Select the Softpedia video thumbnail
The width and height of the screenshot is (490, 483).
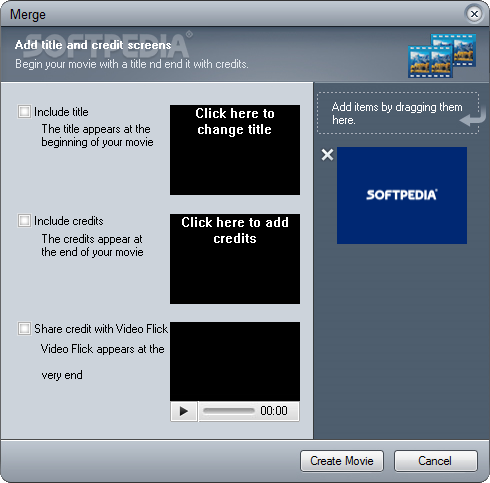(x=402, y=195)
